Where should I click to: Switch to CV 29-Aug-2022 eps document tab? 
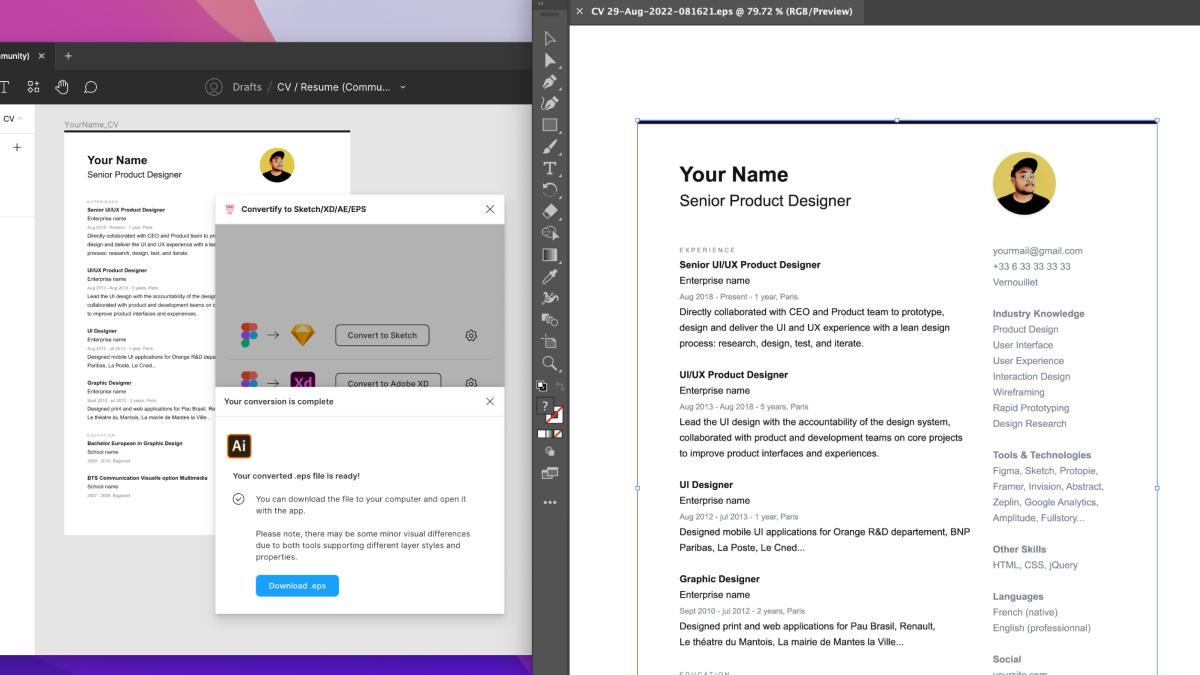(x=721, y=12)
